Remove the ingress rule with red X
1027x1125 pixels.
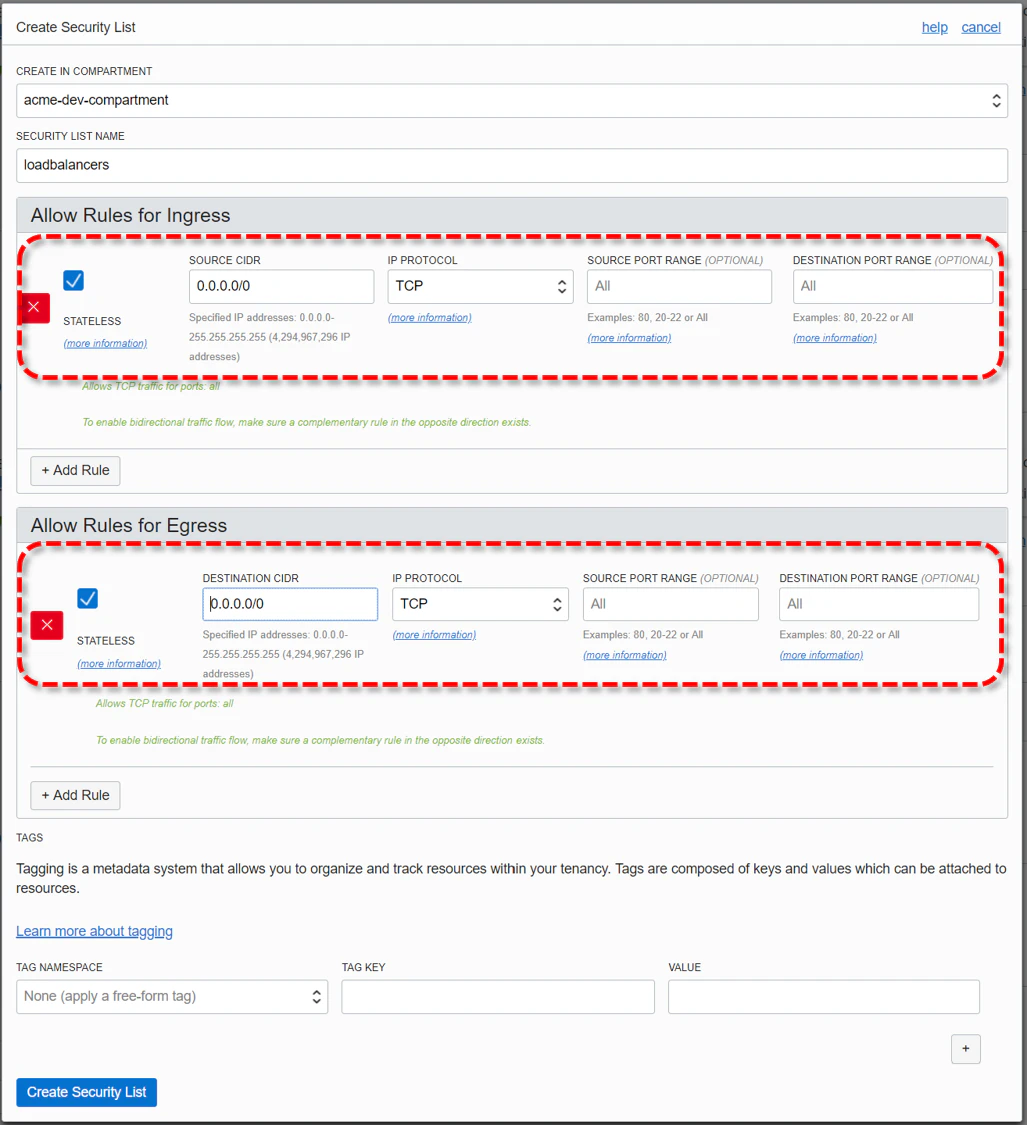[34, 308]
